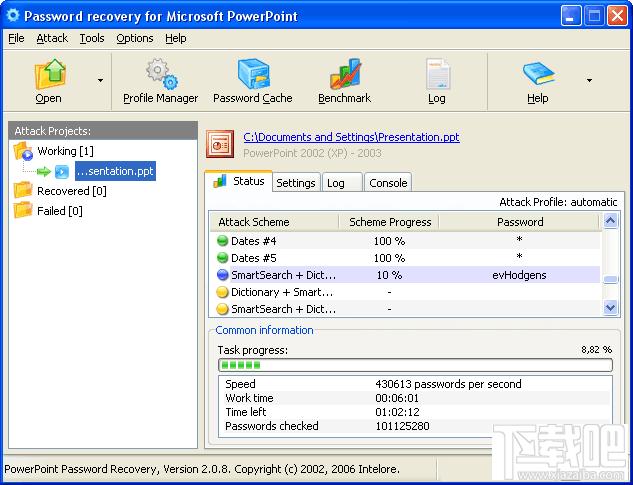
Task: Click green status dot for Dates #4
Action: click(x=222, y=241)
